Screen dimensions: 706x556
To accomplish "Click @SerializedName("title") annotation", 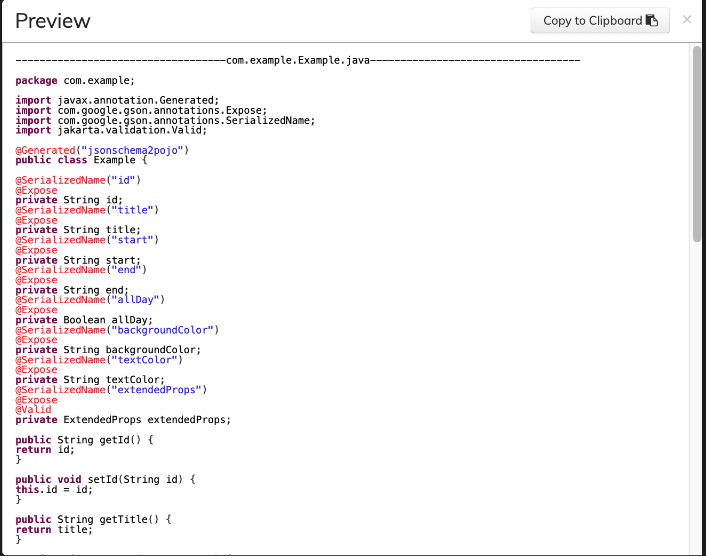I will tap(87, 210).
